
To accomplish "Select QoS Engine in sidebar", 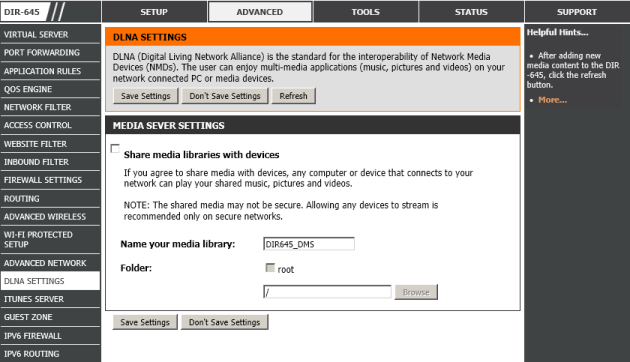I will point(50,89).
